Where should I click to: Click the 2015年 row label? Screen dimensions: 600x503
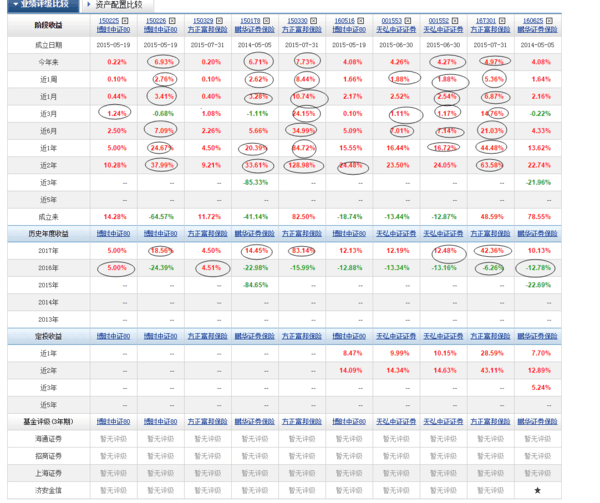49,285
